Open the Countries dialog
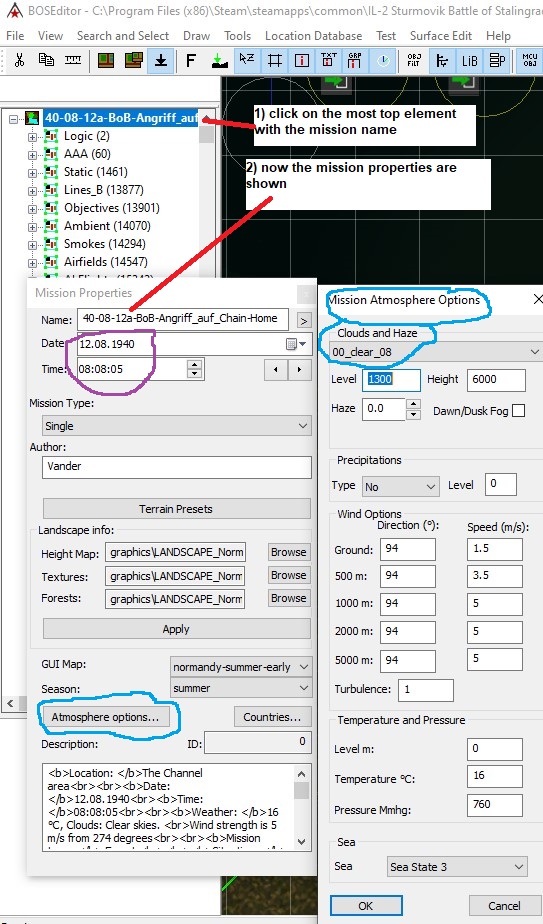The image size is (543, 924). 272,717
